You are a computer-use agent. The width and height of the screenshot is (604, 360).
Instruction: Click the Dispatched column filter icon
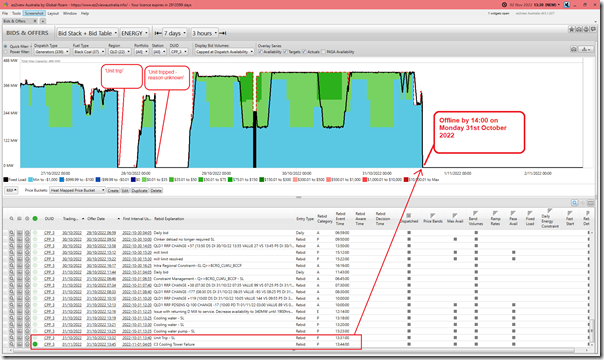tap(409, 216)
